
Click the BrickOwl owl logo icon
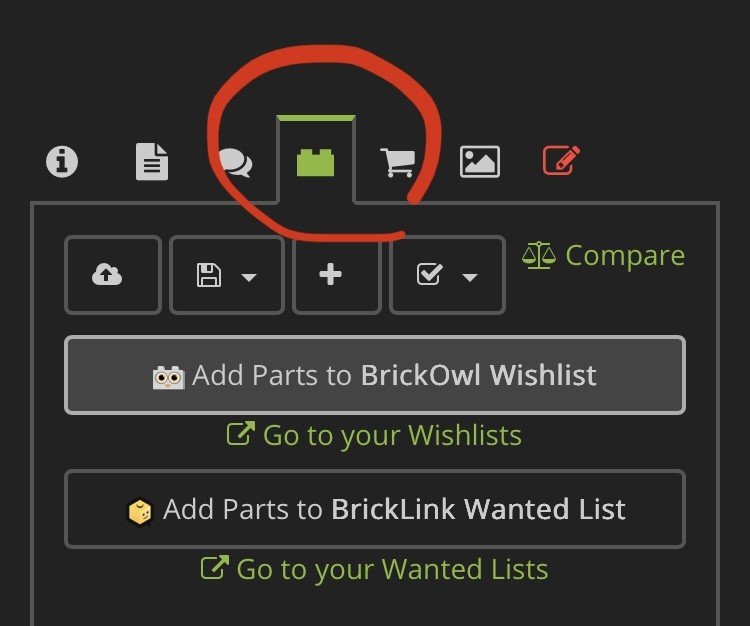tap(168, 377)
